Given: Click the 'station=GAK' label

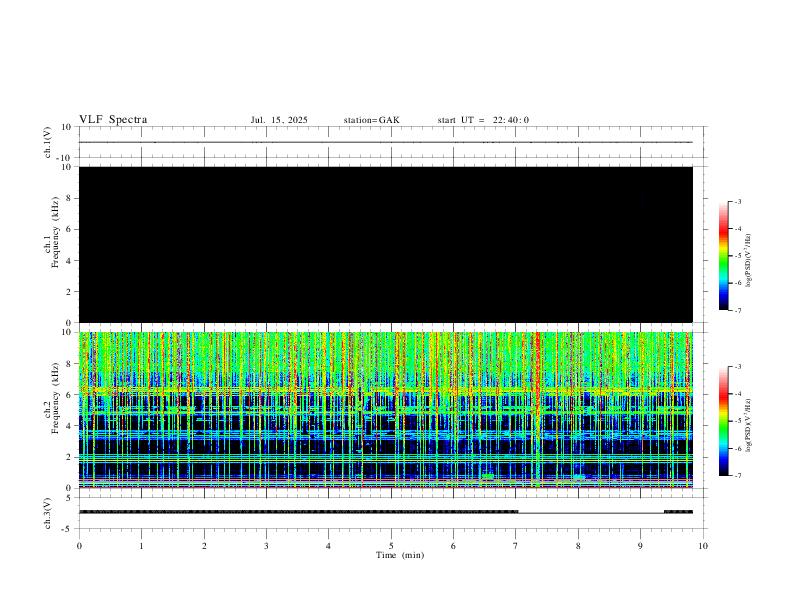Looking at the screenshot, I should pos(371,120).
